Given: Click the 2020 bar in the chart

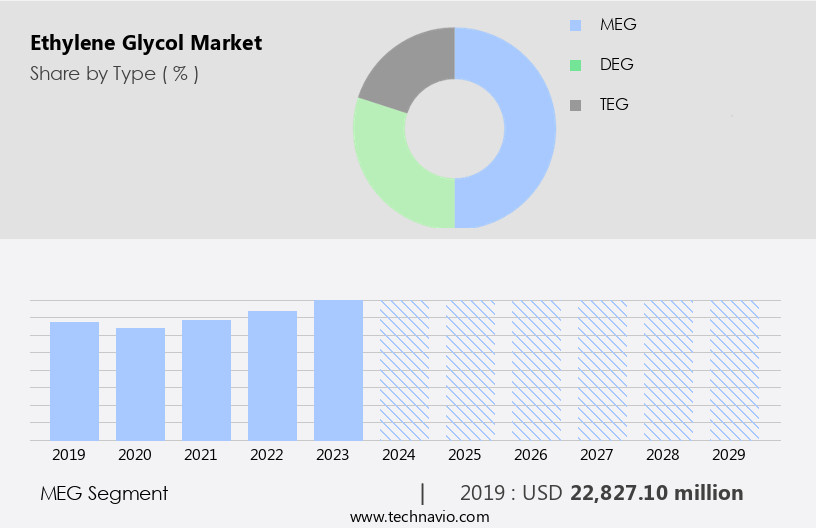Looking at the screenshot, I should click(x=140, y=384).
